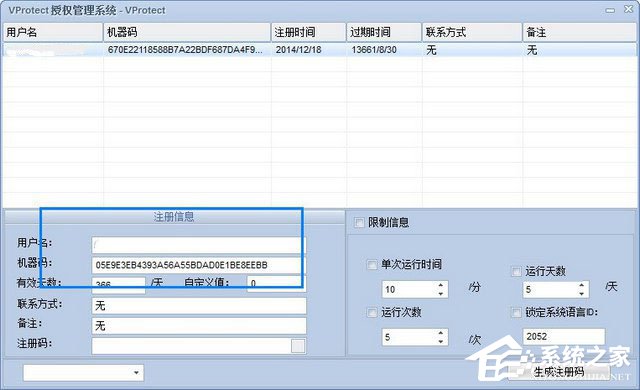This screenshot has width=640, height=390.
Task: Check the 运行天数 option
Action: [x=516, y=271]
